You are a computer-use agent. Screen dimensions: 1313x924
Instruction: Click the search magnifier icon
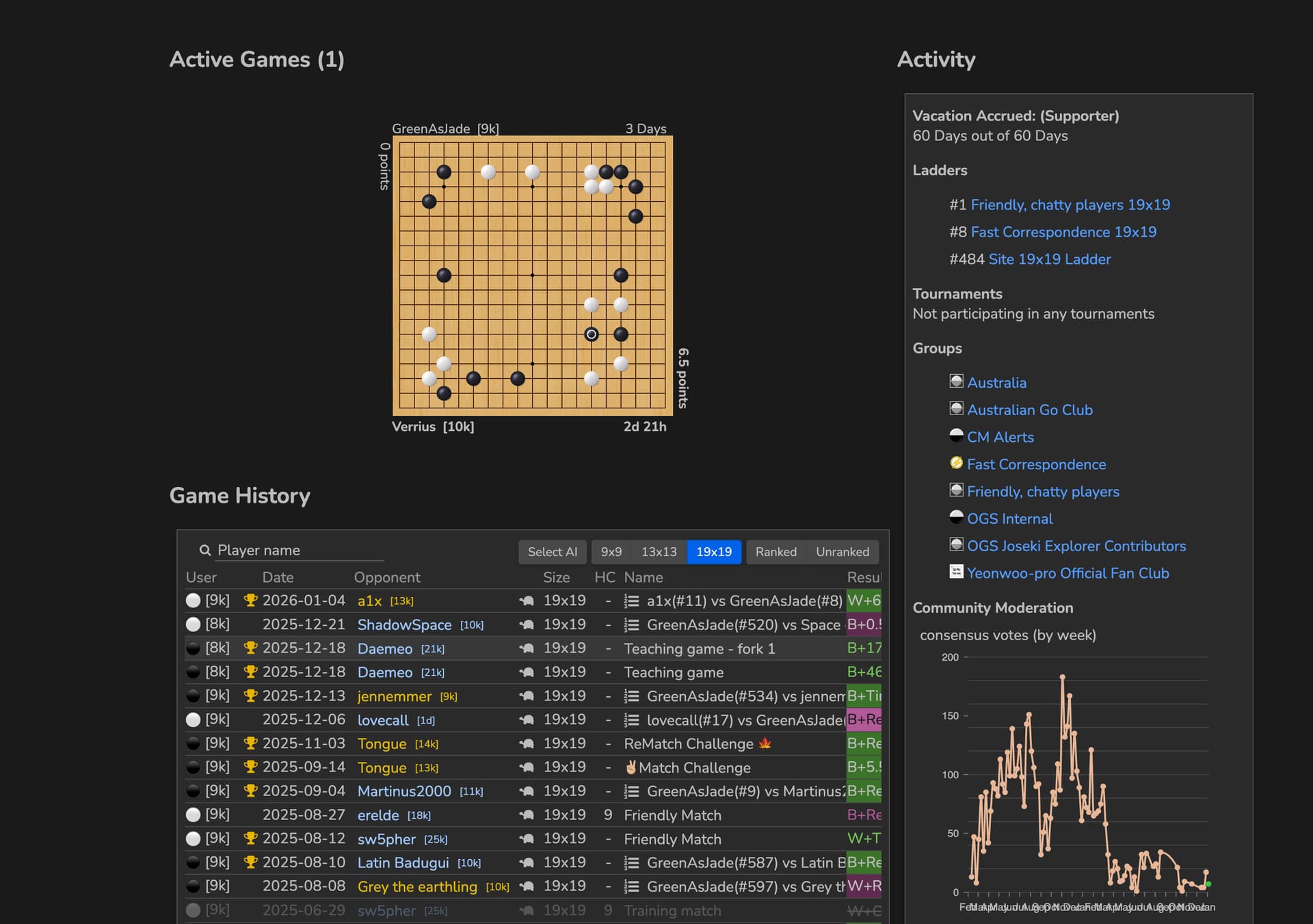pyautogui.click(x=204, y=551)
